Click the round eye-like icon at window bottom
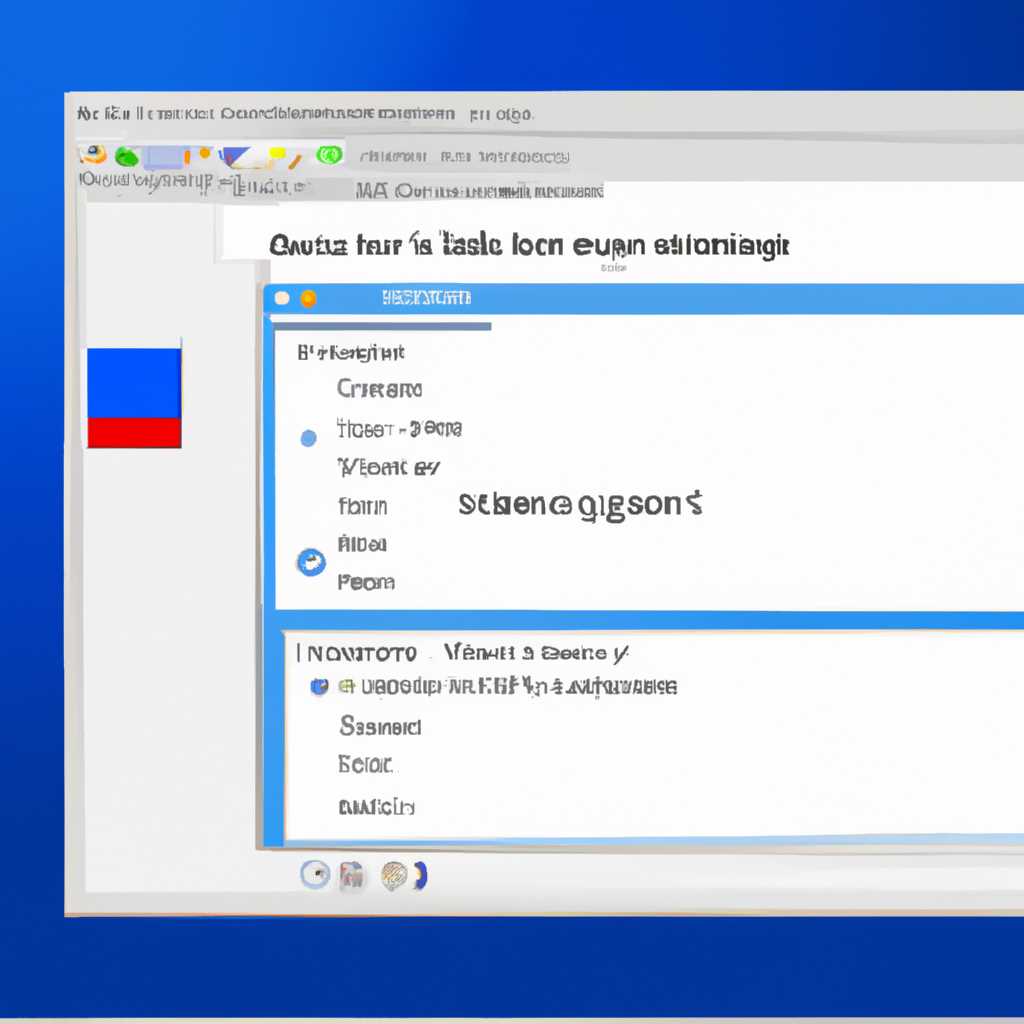 (315, 874)
